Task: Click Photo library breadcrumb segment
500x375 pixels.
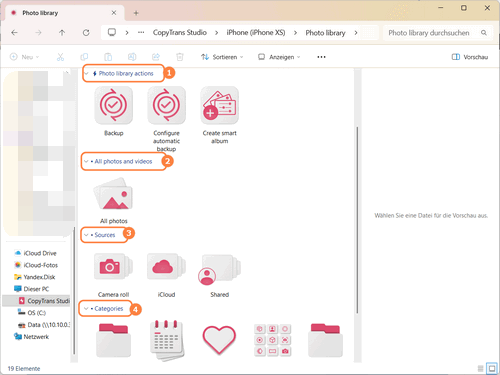Action: 325,33
